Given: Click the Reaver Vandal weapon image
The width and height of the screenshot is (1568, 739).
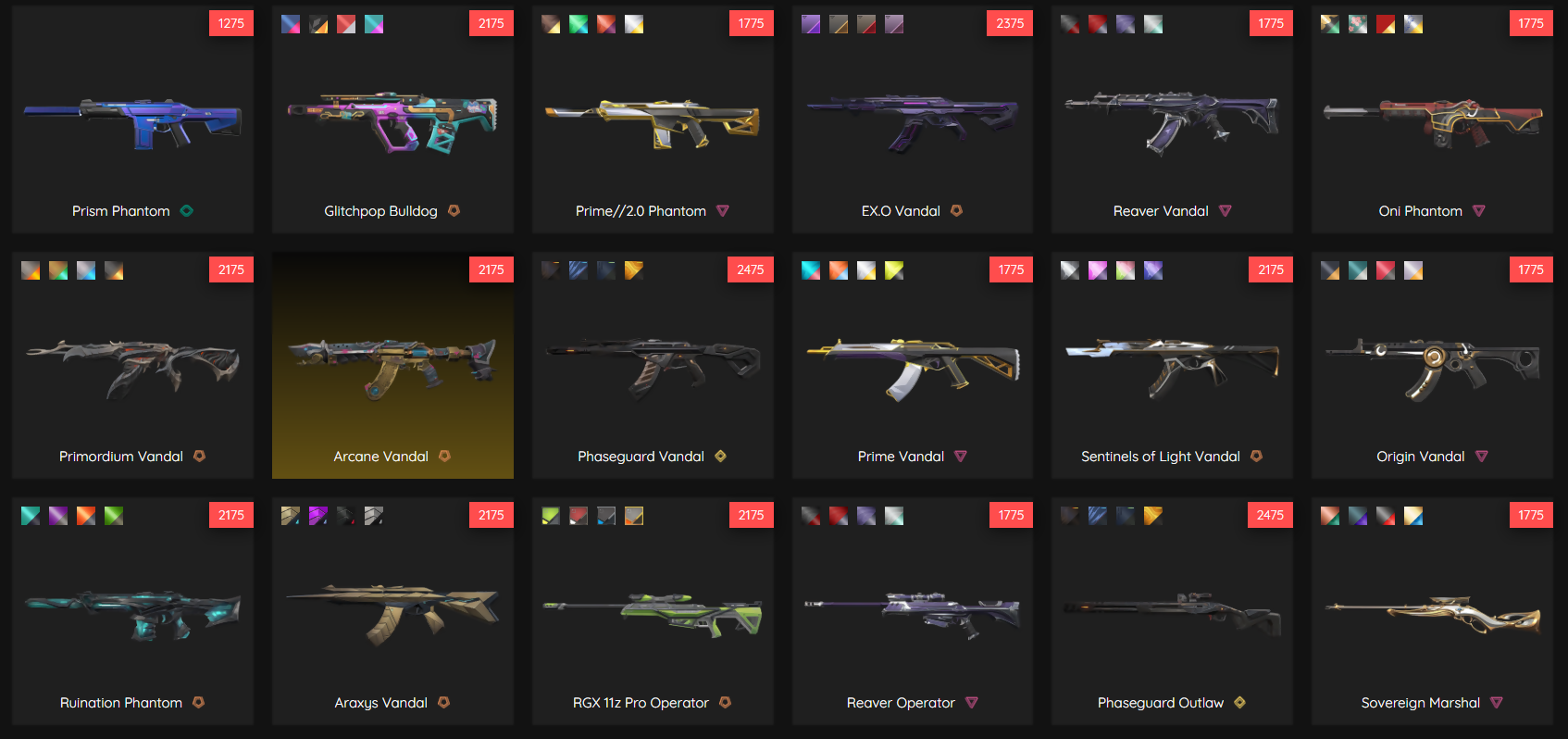Looking at the screenshot, I should (x=1172, y=120).
